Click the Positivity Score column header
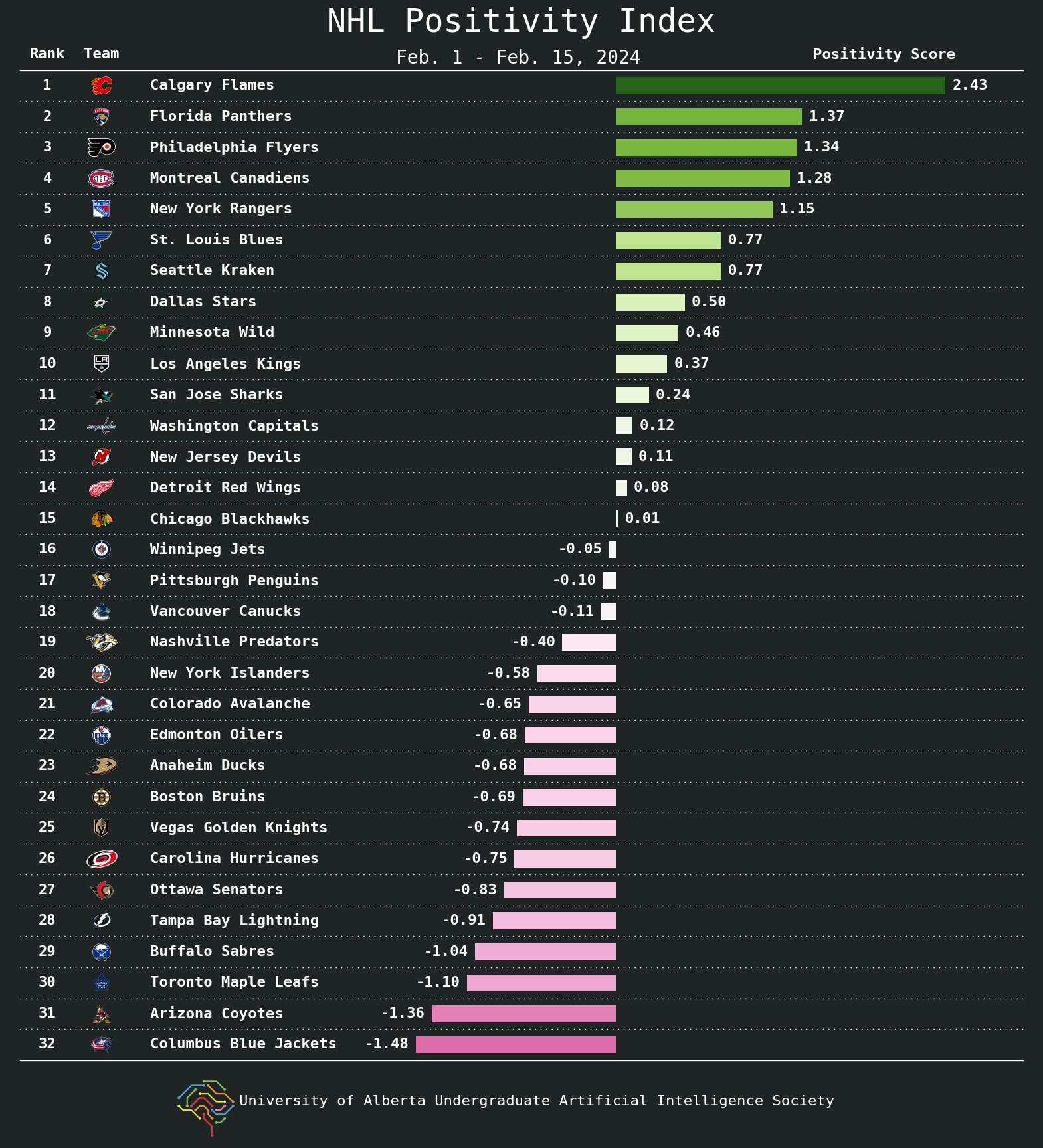This screenshot has width=1043, height=1148. pos(884,54)
